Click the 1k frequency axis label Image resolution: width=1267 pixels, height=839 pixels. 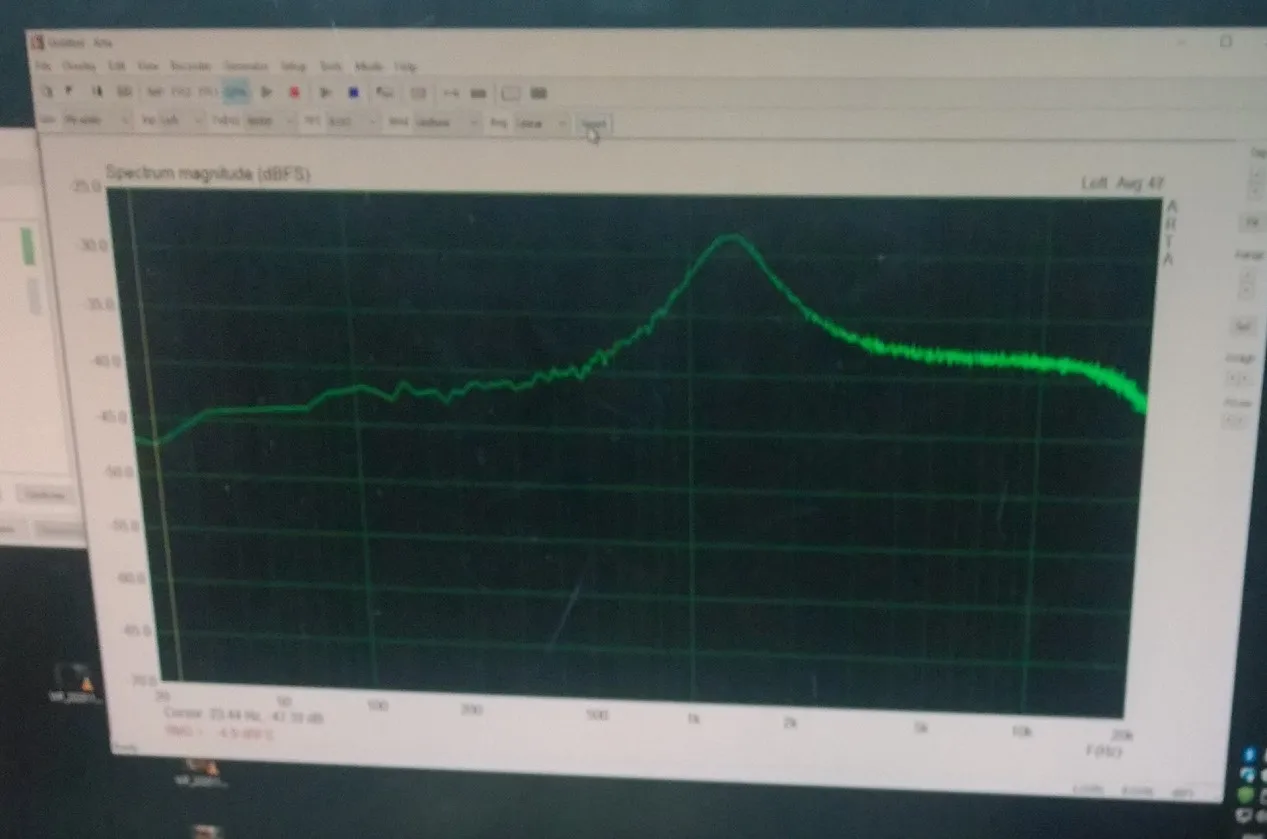(692, 717)
